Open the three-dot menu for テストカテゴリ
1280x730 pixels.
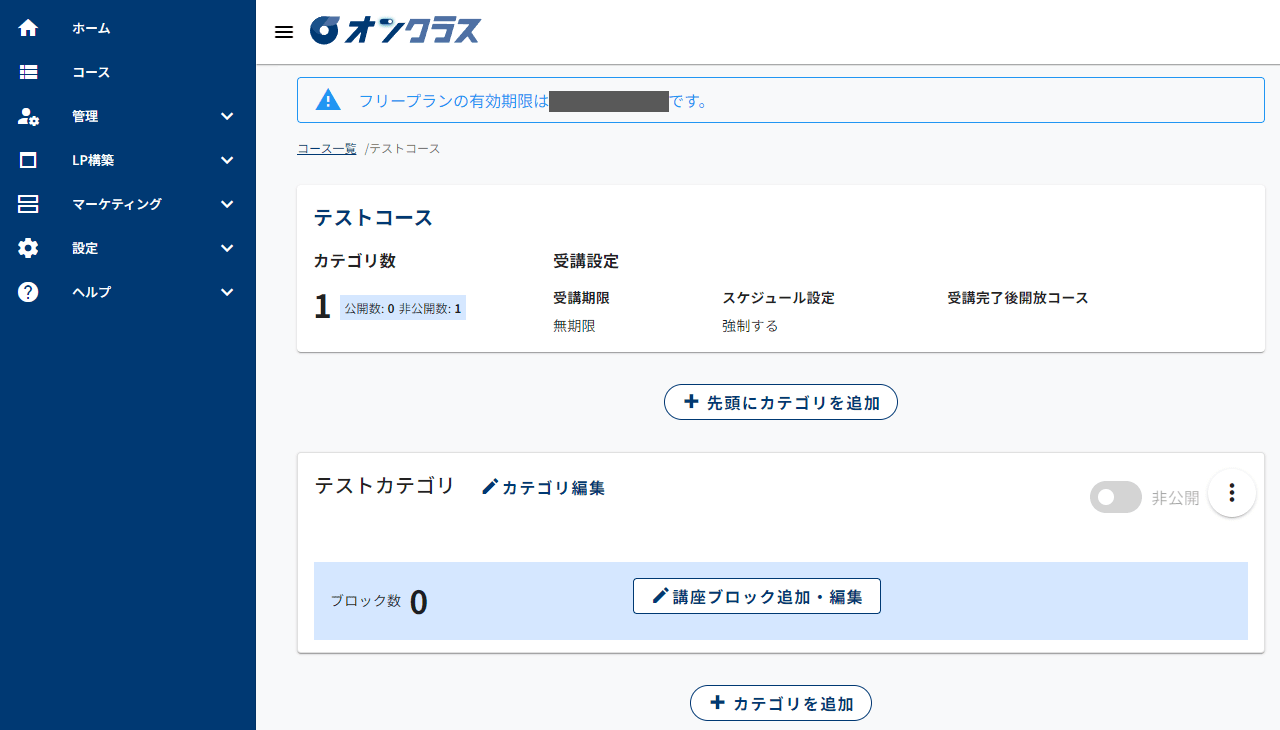[1232, 493]
